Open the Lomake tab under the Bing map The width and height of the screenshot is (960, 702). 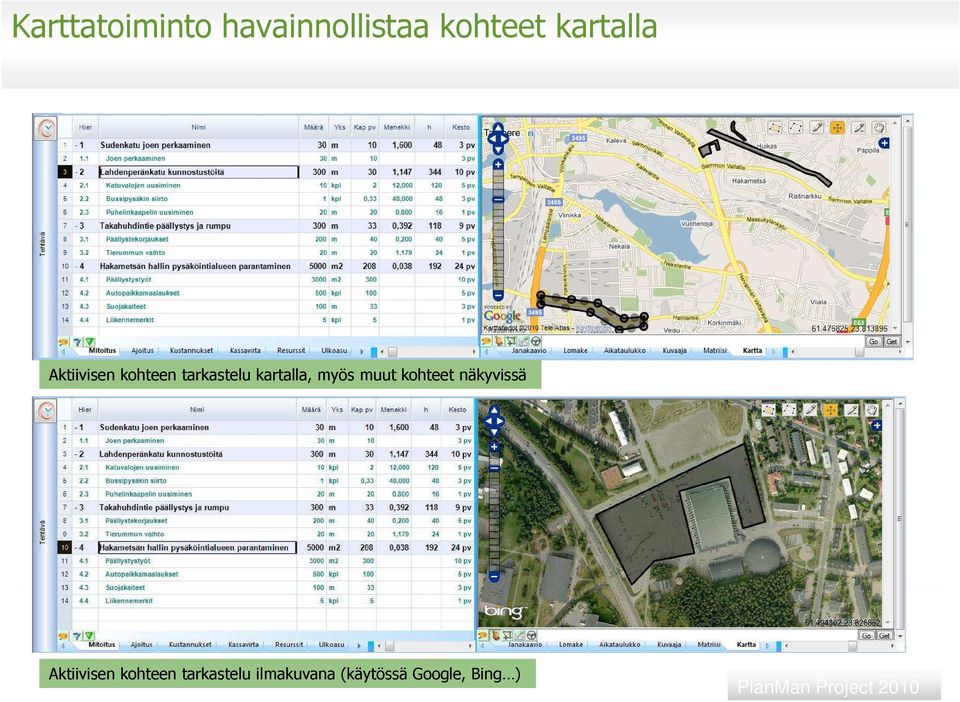pyautogui.click(x=571, y=644)
